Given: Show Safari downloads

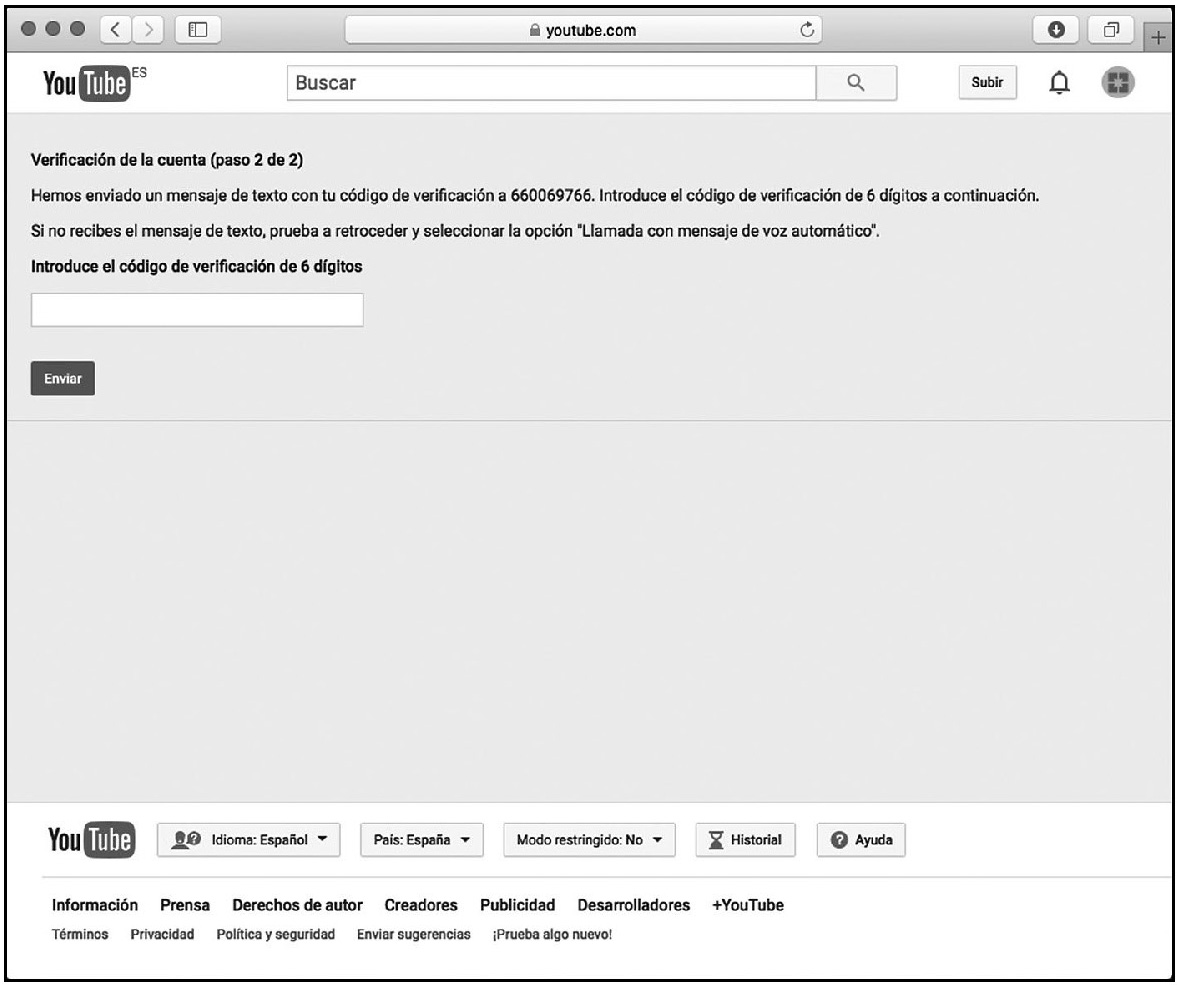Looking at the screenshot, I should (1054, 29).
